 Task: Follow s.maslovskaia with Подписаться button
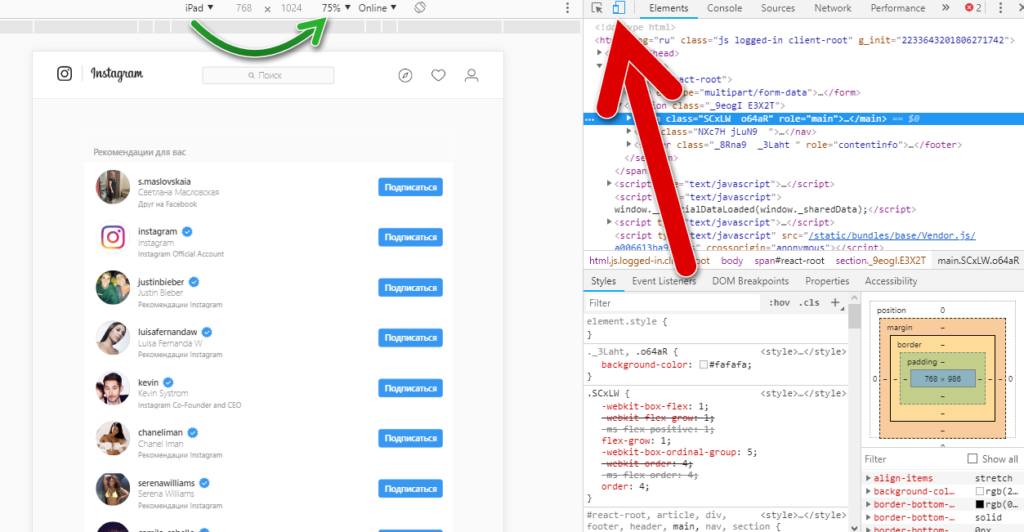pos(410,187)
